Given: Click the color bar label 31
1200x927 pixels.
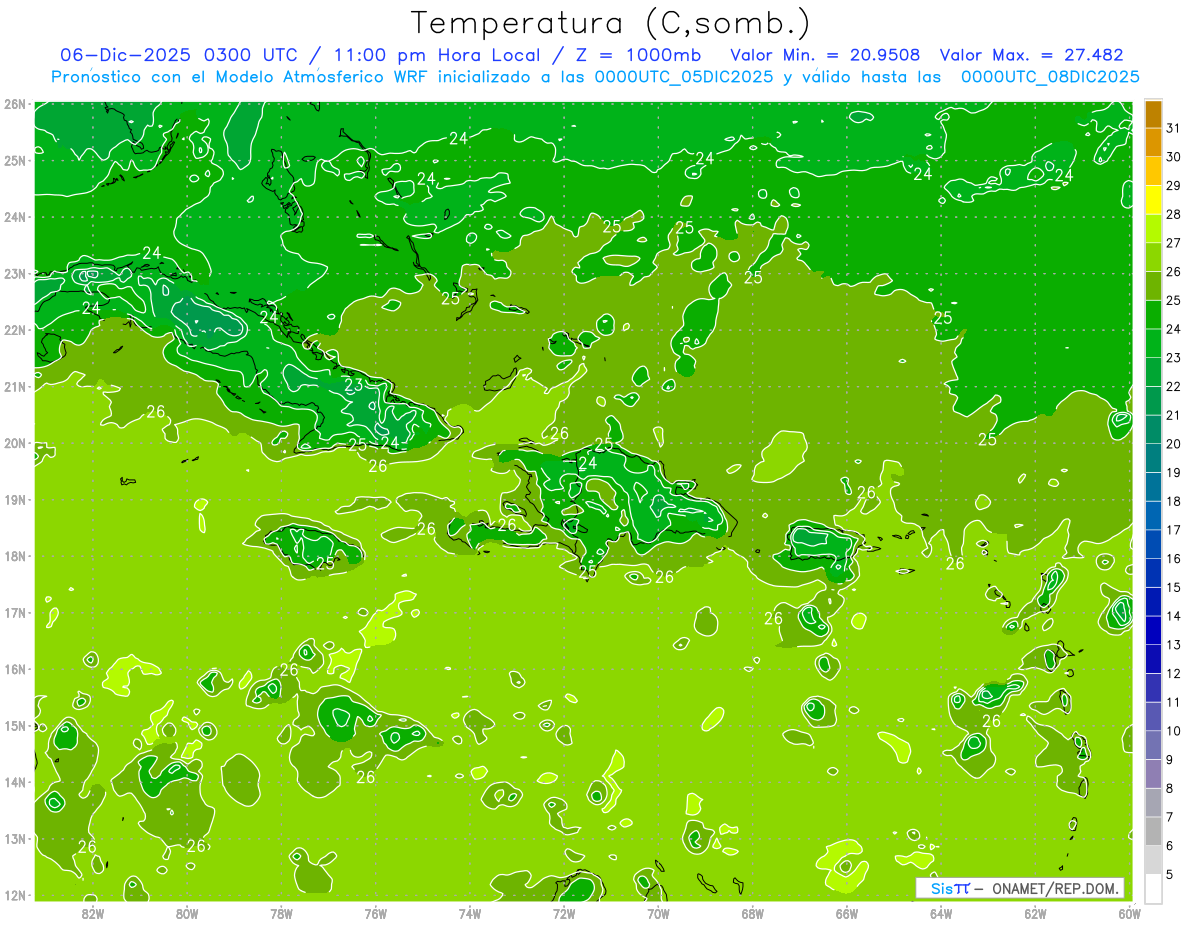Looking at the screenshot, I should [1173, 128].
